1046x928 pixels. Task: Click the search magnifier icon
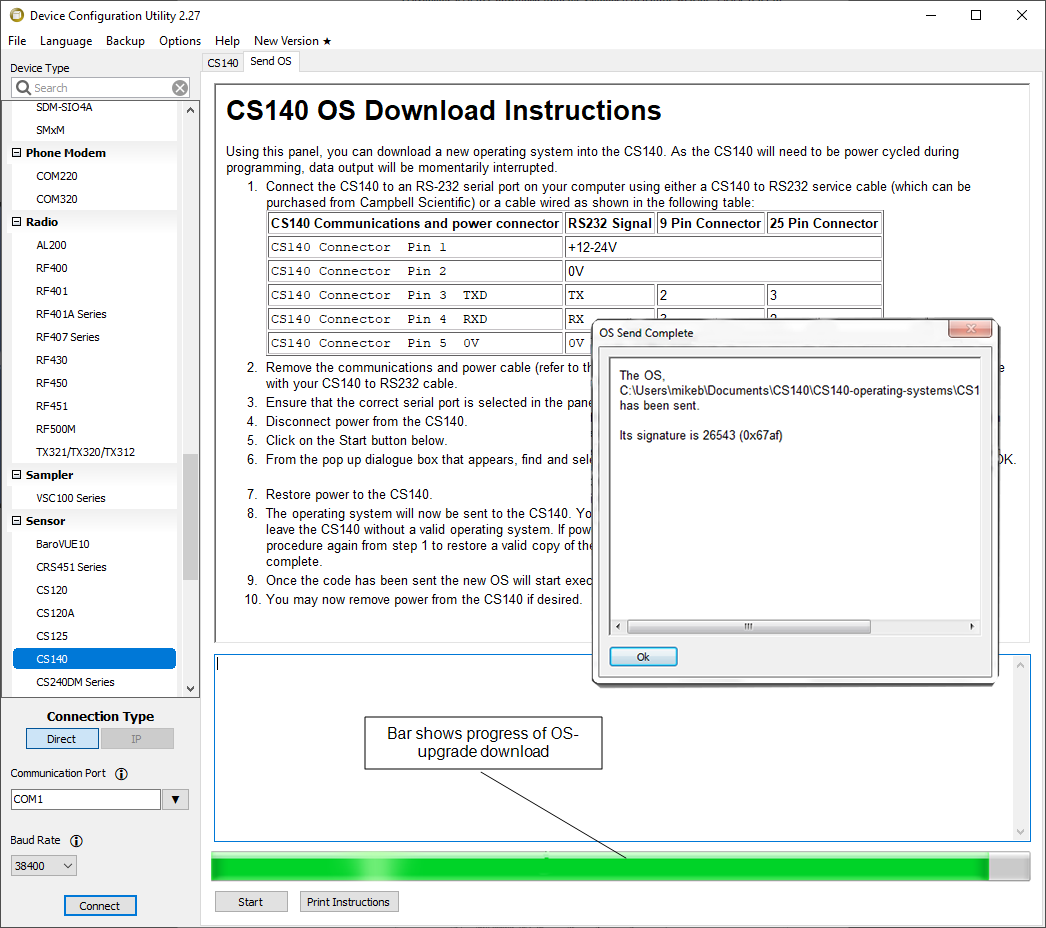click(23, 88)
